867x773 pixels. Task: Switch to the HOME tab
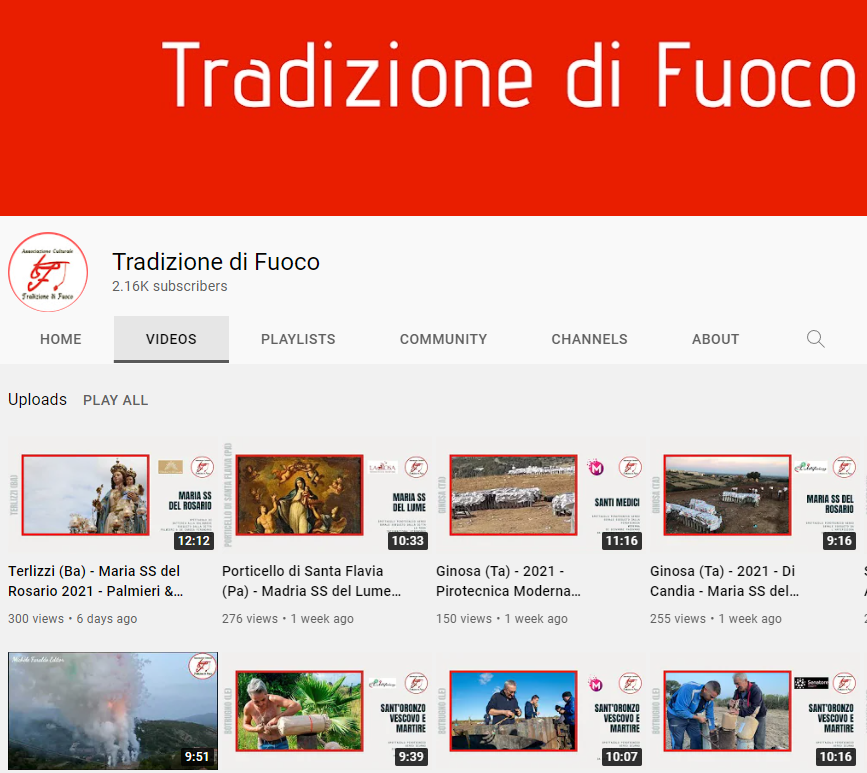[61, 339]
